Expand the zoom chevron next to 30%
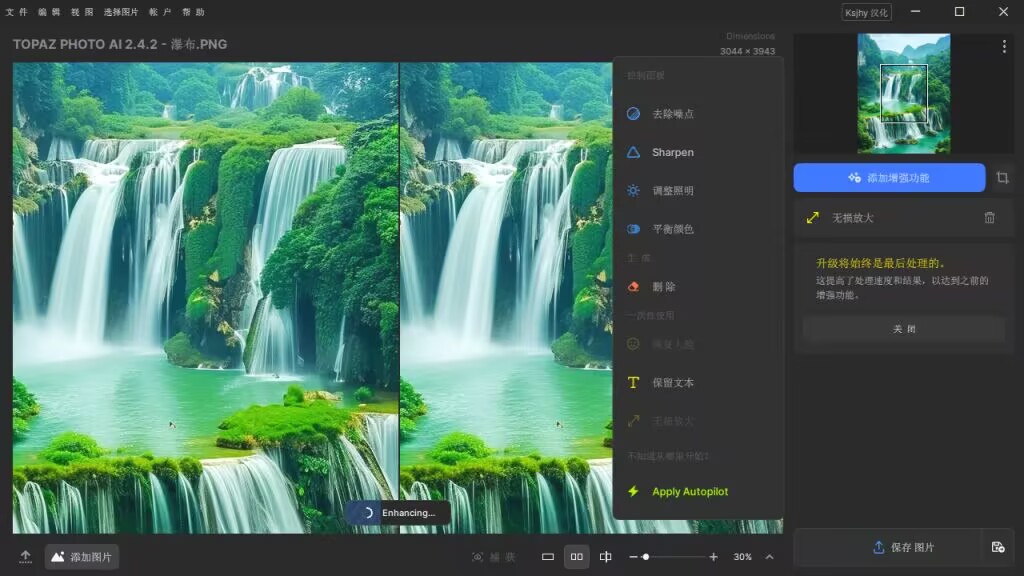 tap(769, 557)
